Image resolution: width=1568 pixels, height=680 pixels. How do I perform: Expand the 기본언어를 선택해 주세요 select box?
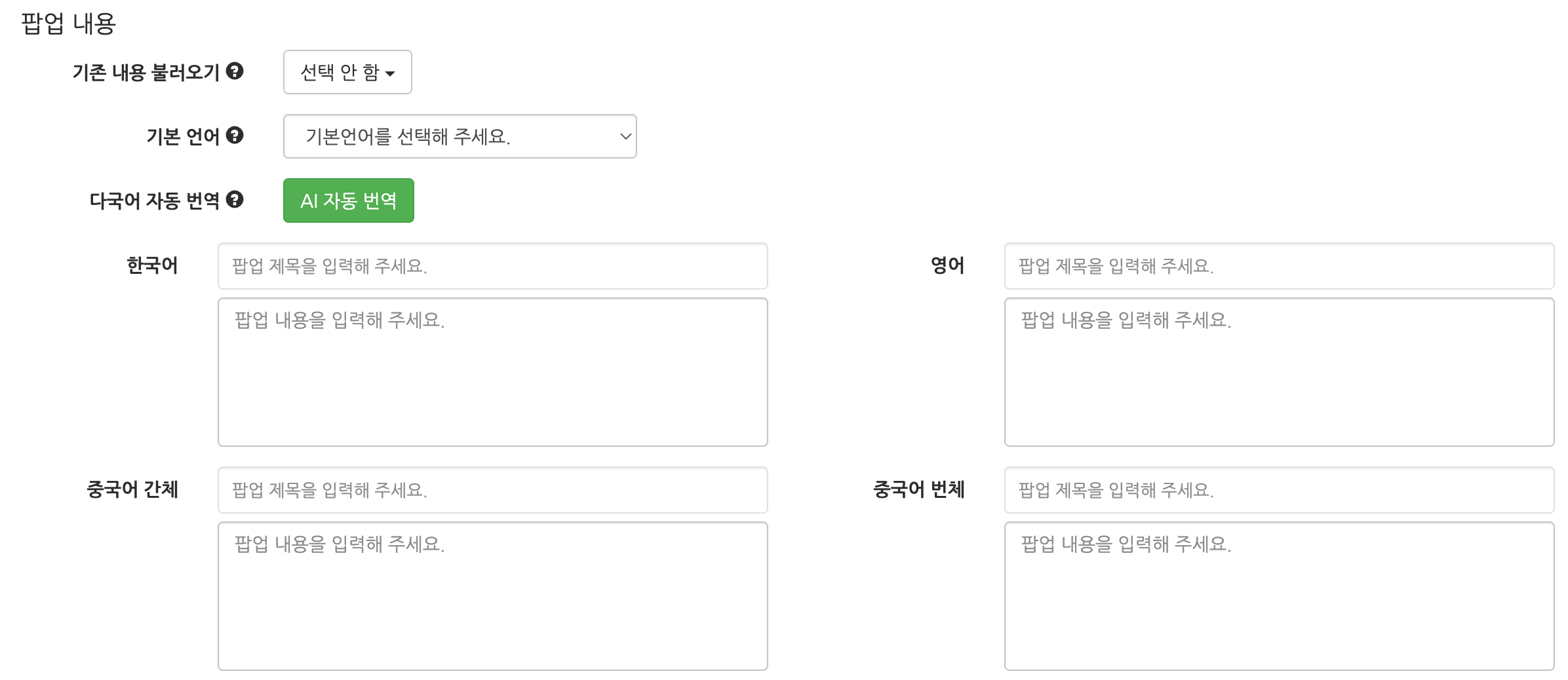click(460, 136)
